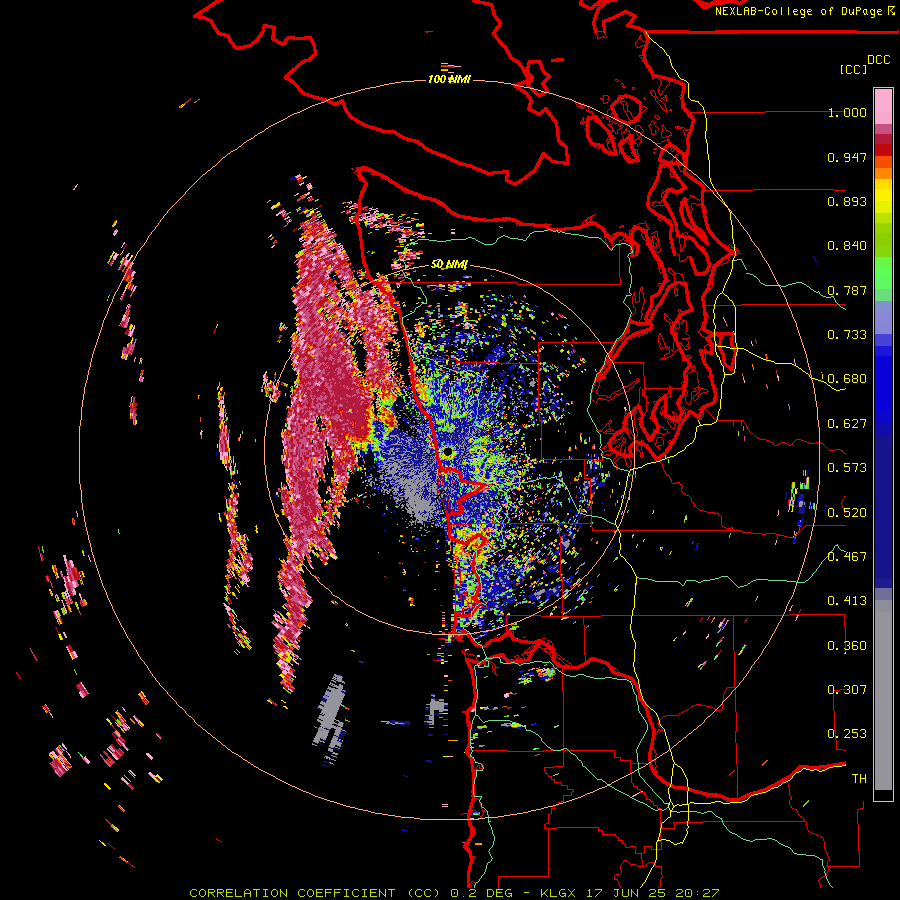Select the 0.360 scale value
This screenshot has height=900, width=900.
[847, 646]
